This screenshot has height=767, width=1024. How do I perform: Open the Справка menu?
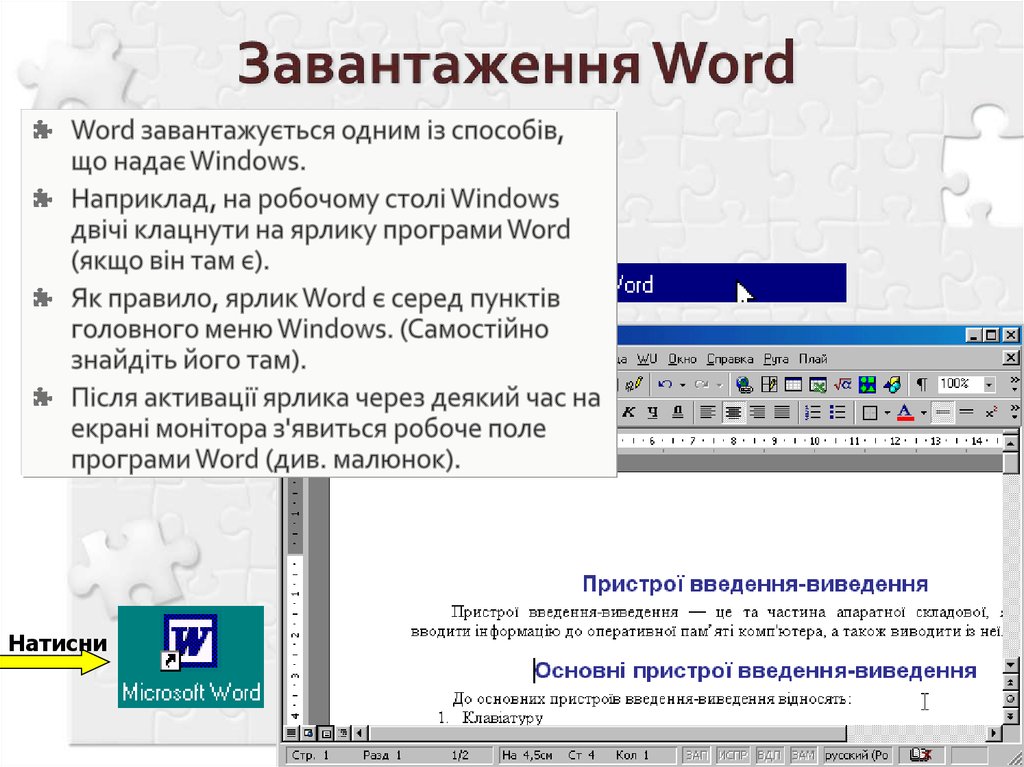tap(730, 357)
